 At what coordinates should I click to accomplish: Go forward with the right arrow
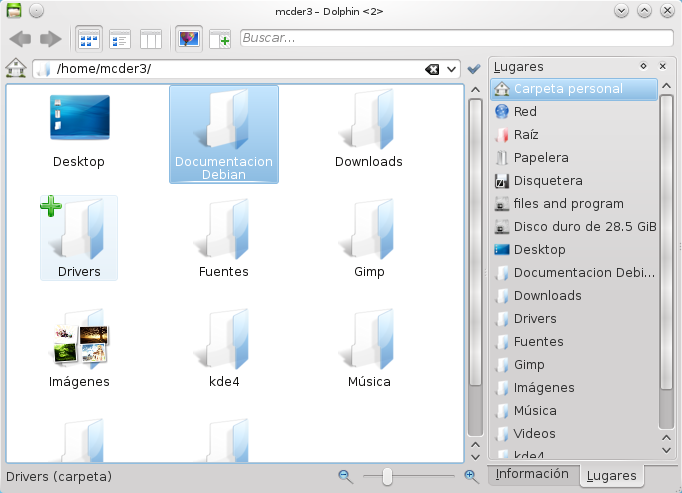[x=51, y=39]
